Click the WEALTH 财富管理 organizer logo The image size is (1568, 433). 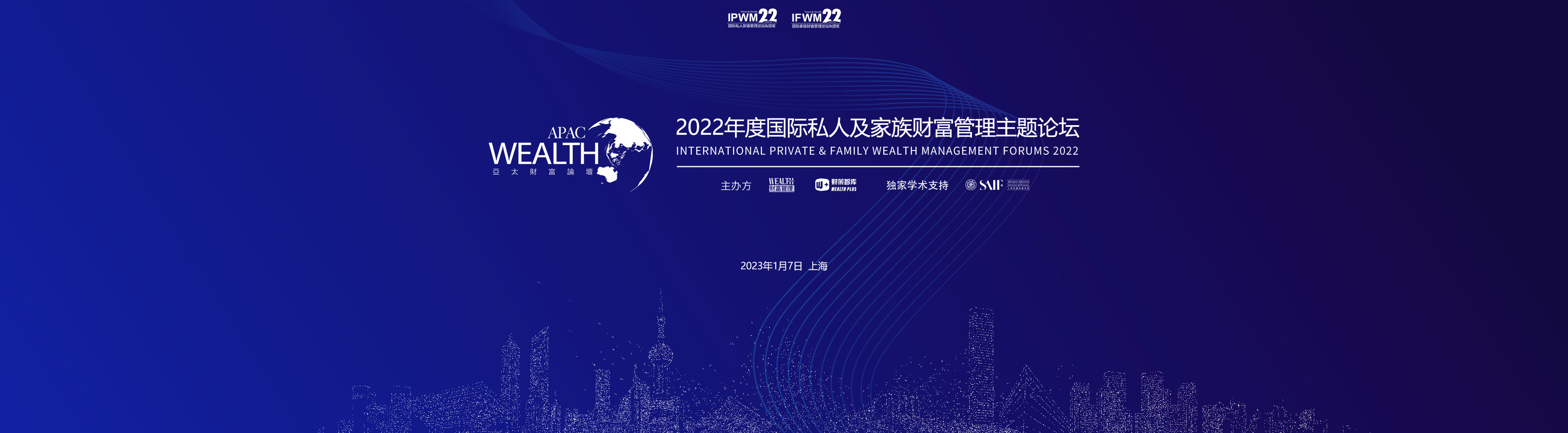[781, 185]
